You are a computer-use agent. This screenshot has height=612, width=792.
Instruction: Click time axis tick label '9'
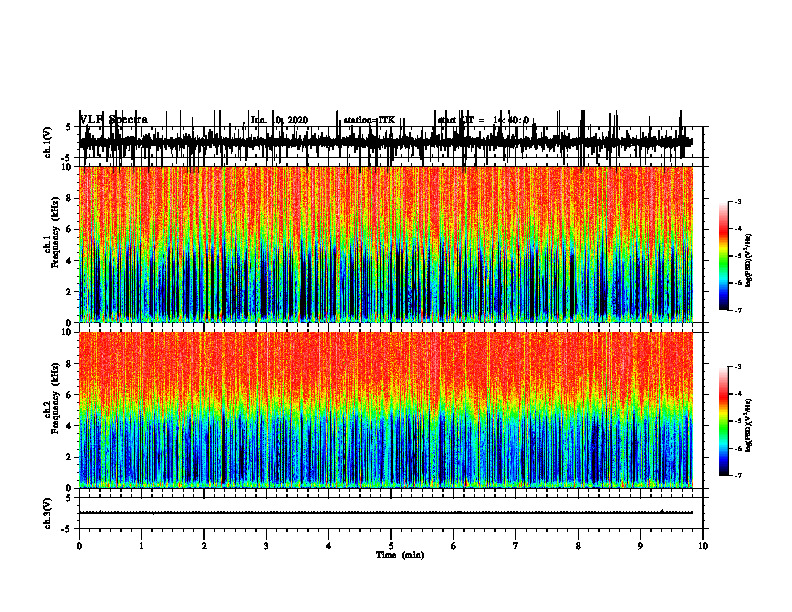640,546
